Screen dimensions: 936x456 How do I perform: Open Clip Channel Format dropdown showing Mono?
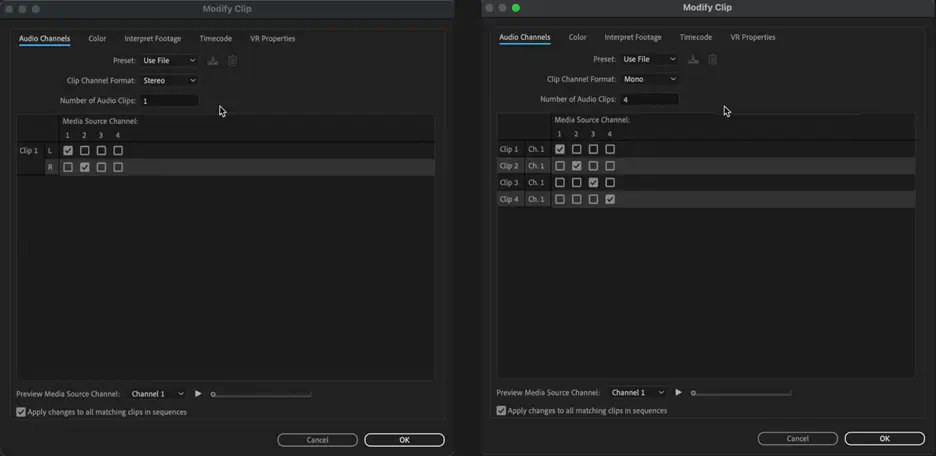(x=649, y=79)
